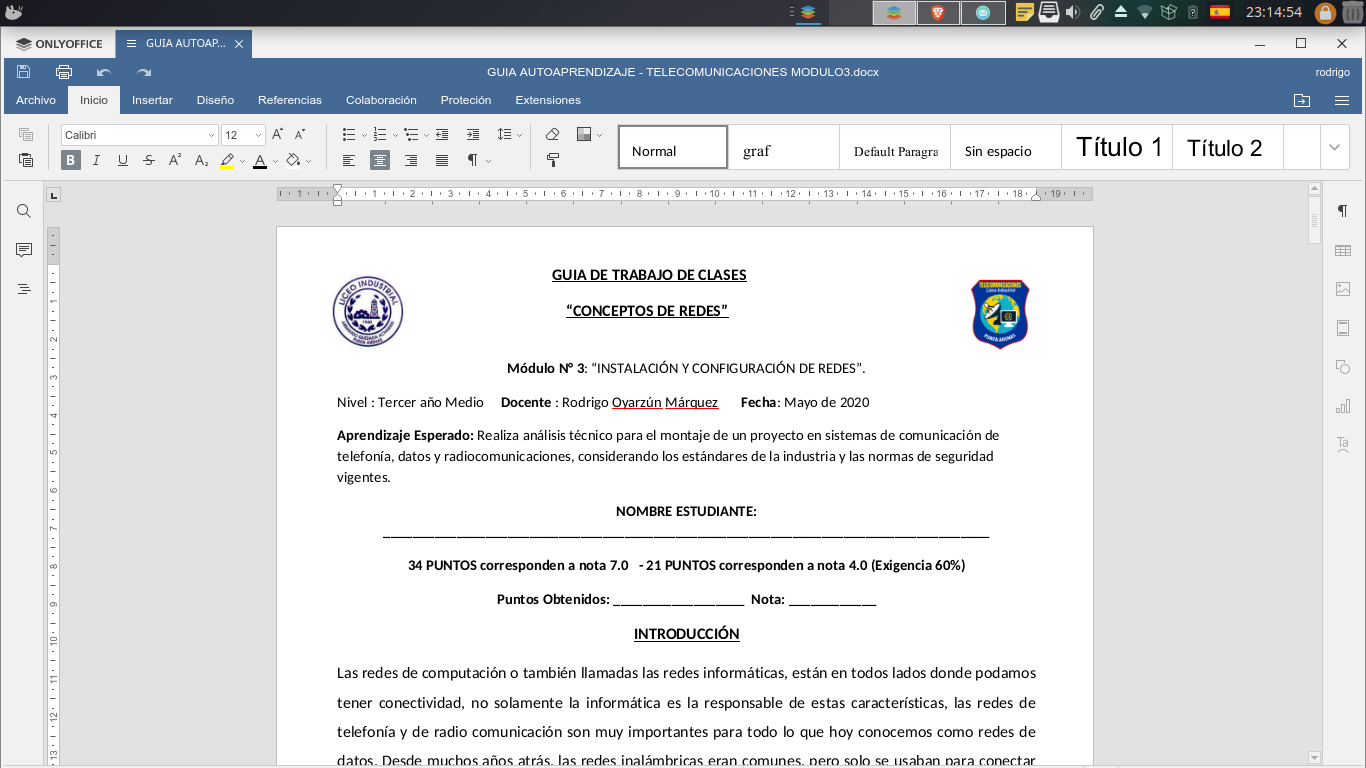Open shape settings in right sidebar

1343,367
